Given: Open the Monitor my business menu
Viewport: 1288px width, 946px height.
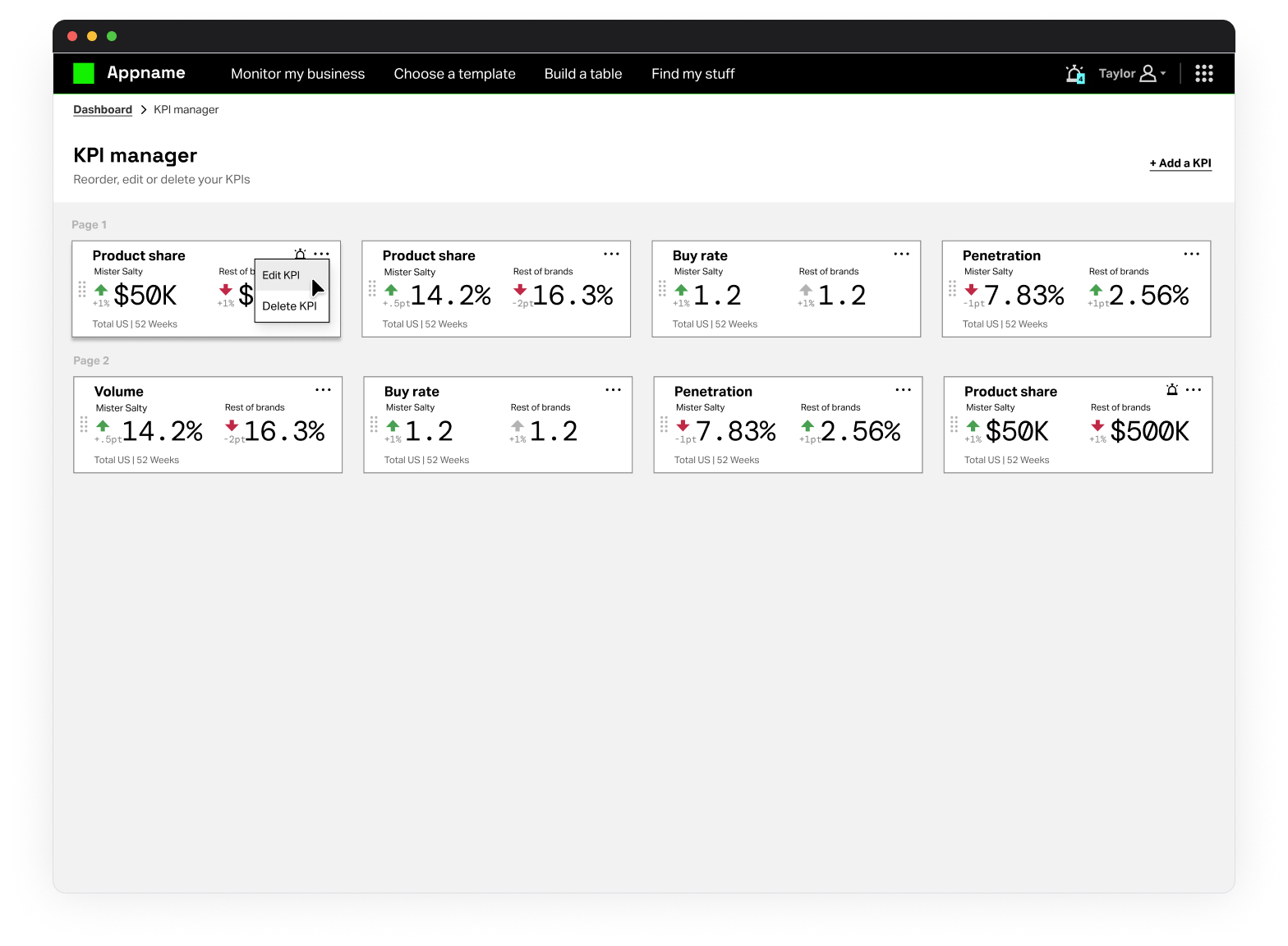Looking at the screenshot, I should tap(297, 74).
